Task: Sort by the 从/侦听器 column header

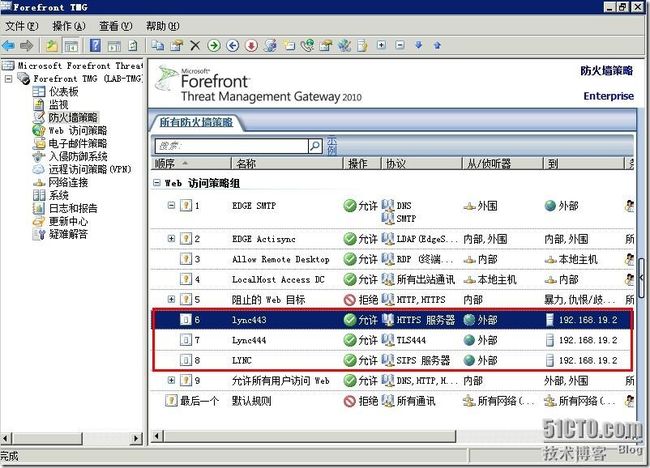Action: pyautogui.click(x=502, y=164)
